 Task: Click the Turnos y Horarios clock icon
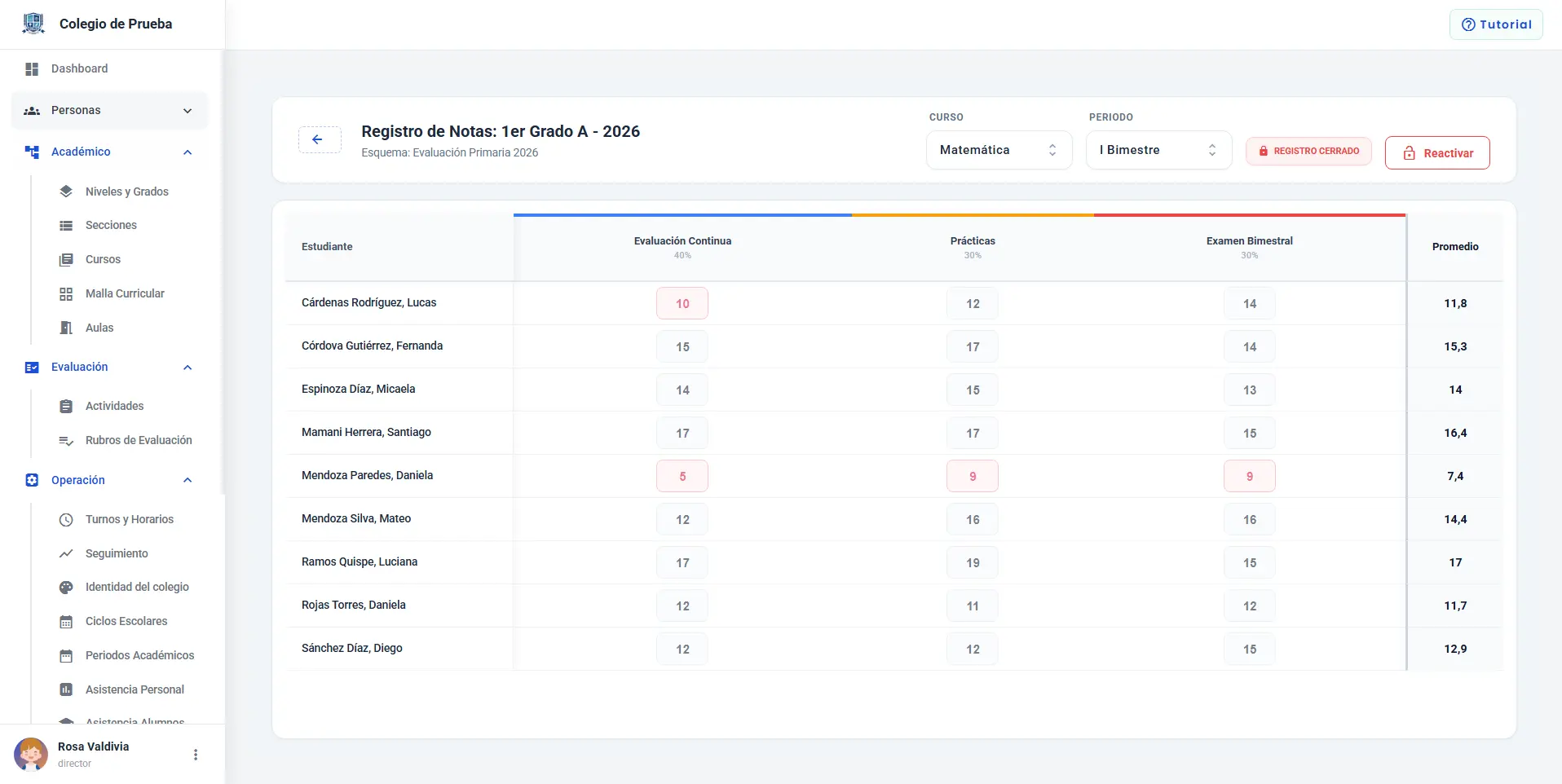[x=66, y=520]
